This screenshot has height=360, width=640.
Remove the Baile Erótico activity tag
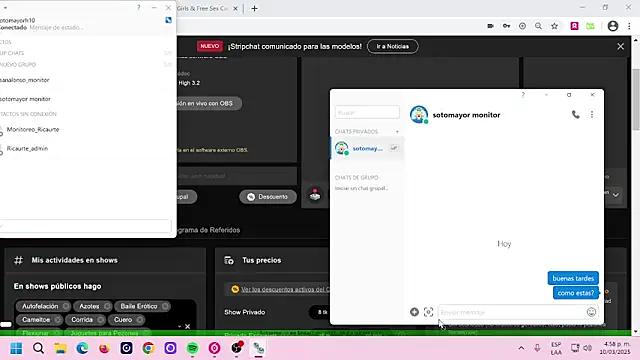(165, 306)
